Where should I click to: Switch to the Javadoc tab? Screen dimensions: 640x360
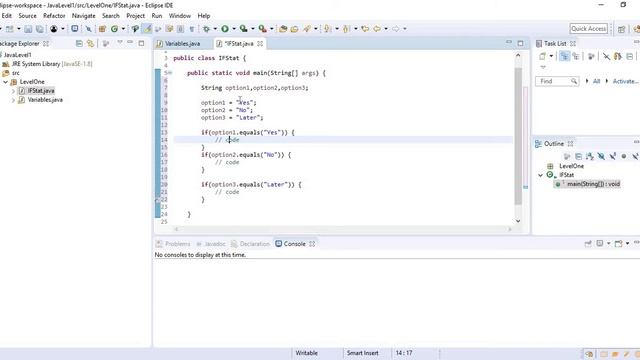click(215, 244)
